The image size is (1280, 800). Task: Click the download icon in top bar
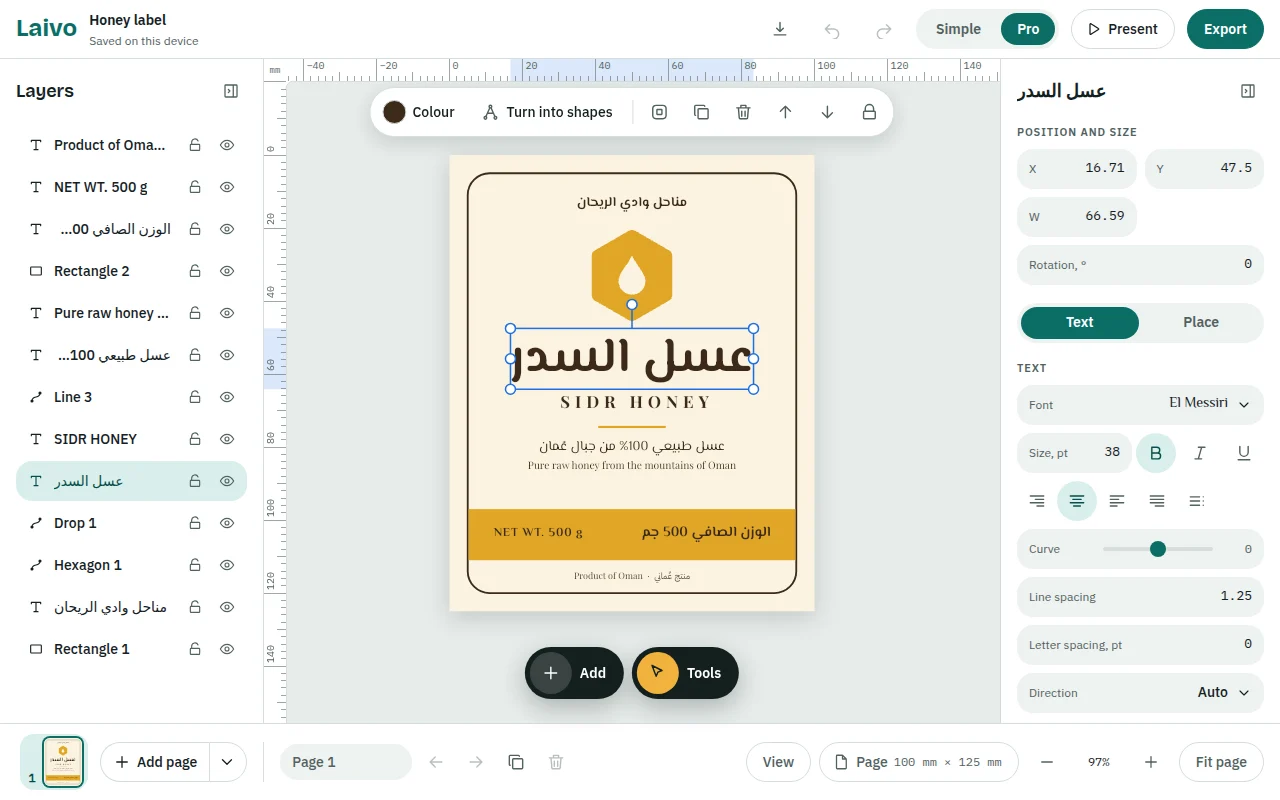[x=780, y=29]
